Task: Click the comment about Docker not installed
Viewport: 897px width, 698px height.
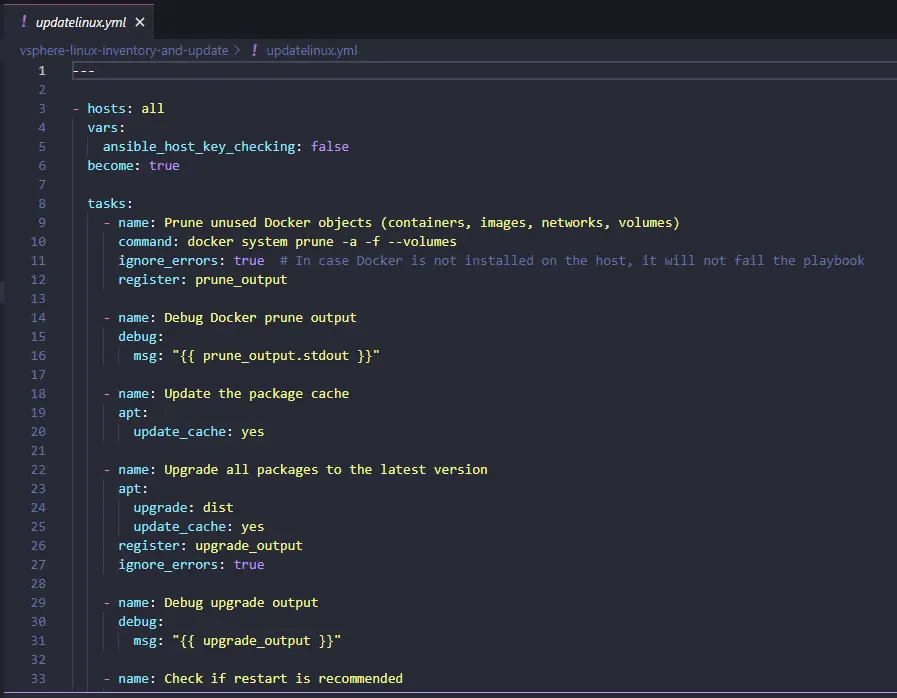Action: (x=571, y=261)
